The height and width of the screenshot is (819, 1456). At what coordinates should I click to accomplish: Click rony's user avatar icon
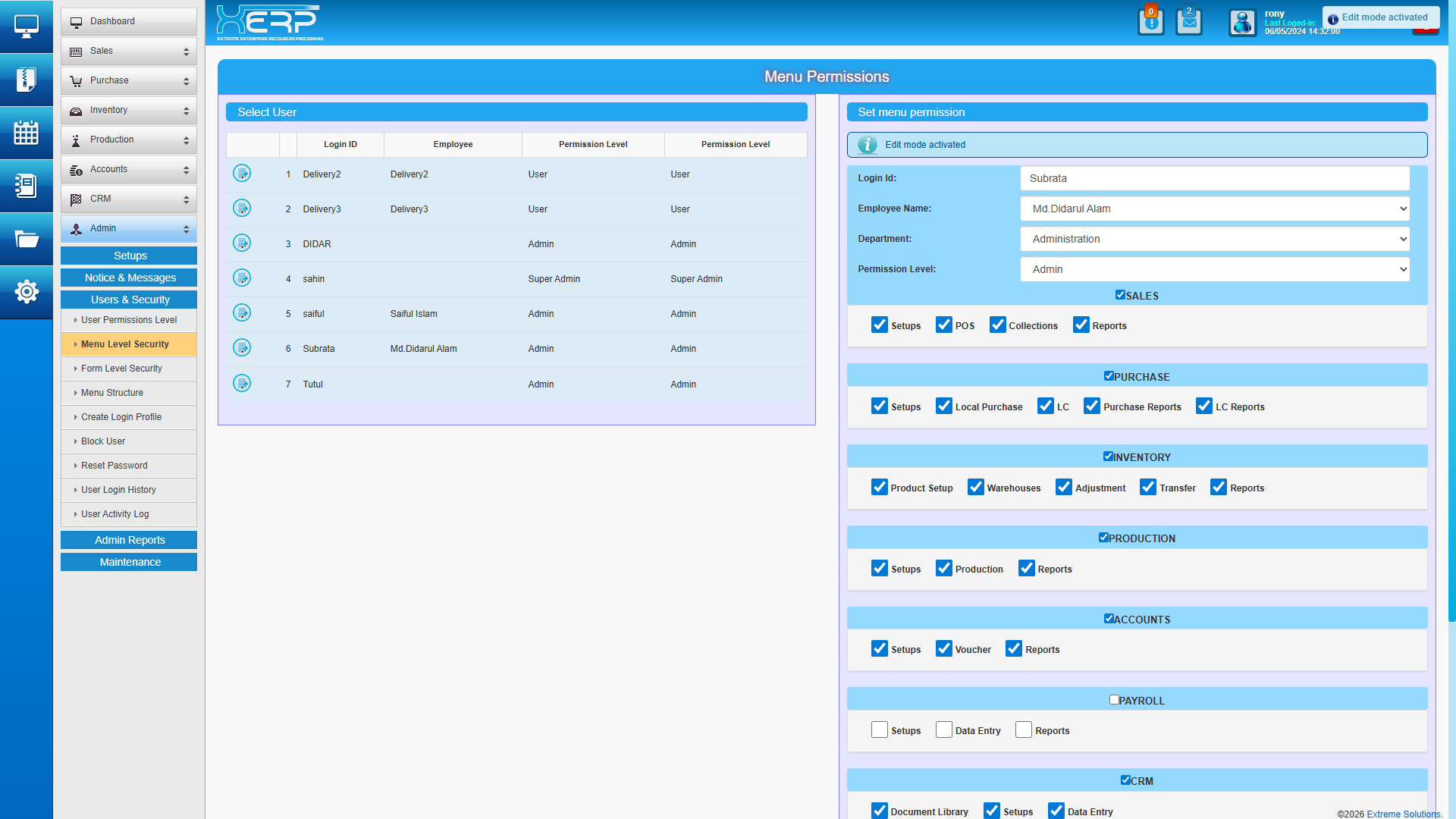[1242, 23]
